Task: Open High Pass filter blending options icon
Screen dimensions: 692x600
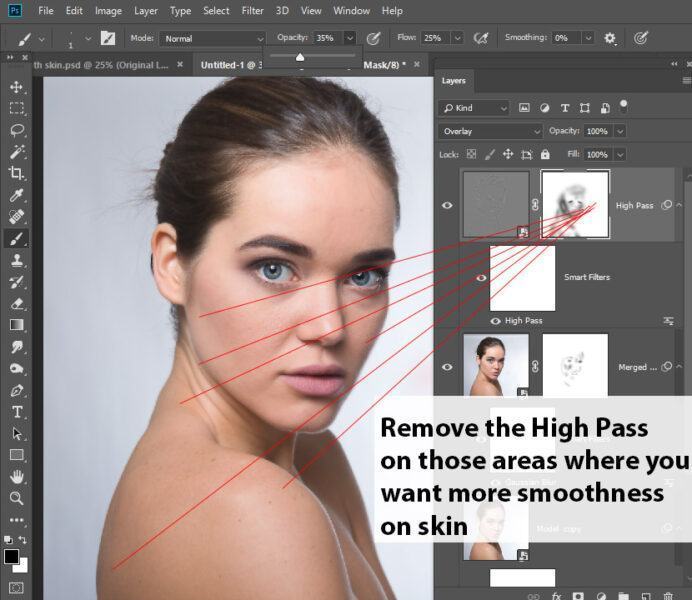Action: click(x=669, y=321)
